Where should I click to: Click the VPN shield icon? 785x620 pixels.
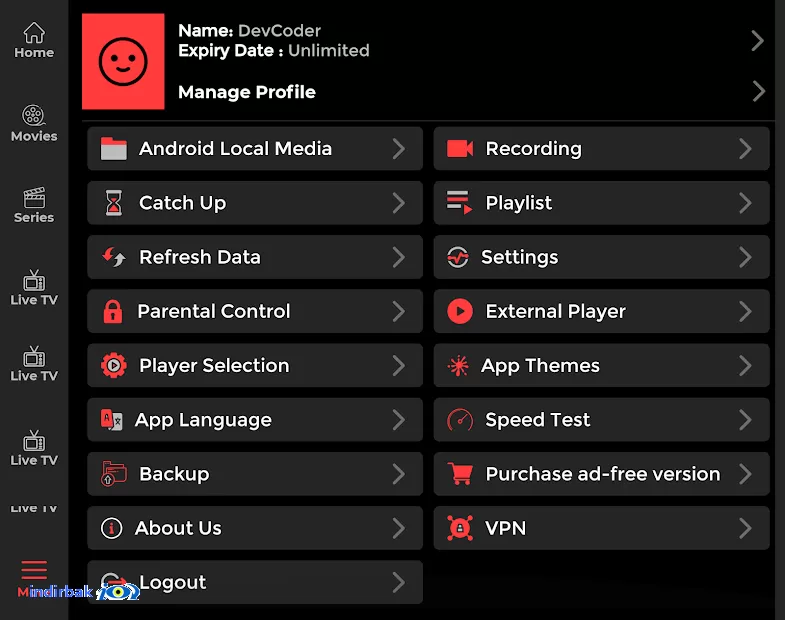[x=460, y=528]
